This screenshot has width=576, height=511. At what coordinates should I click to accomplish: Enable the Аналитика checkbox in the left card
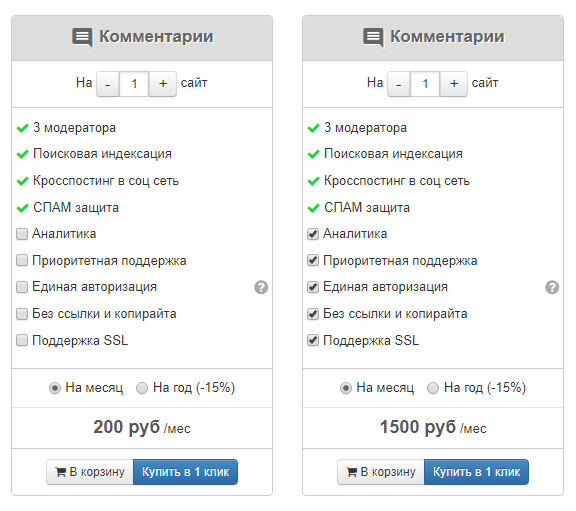(x=22, y=234)
